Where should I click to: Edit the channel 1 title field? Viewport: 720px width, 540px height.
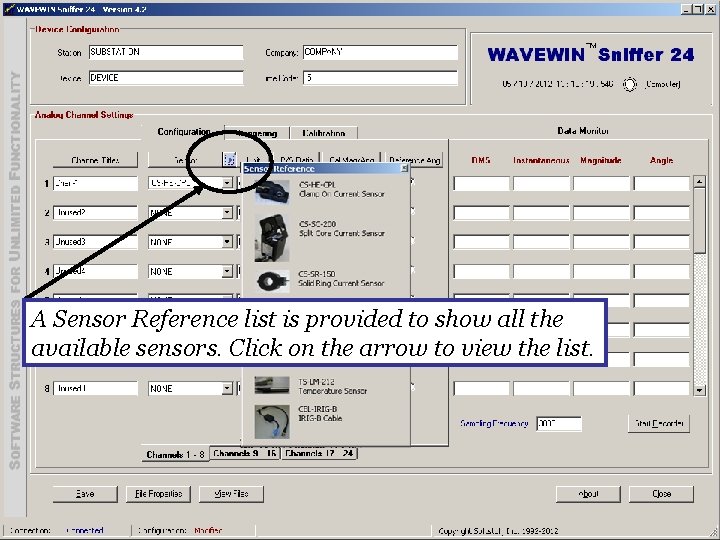95,183
